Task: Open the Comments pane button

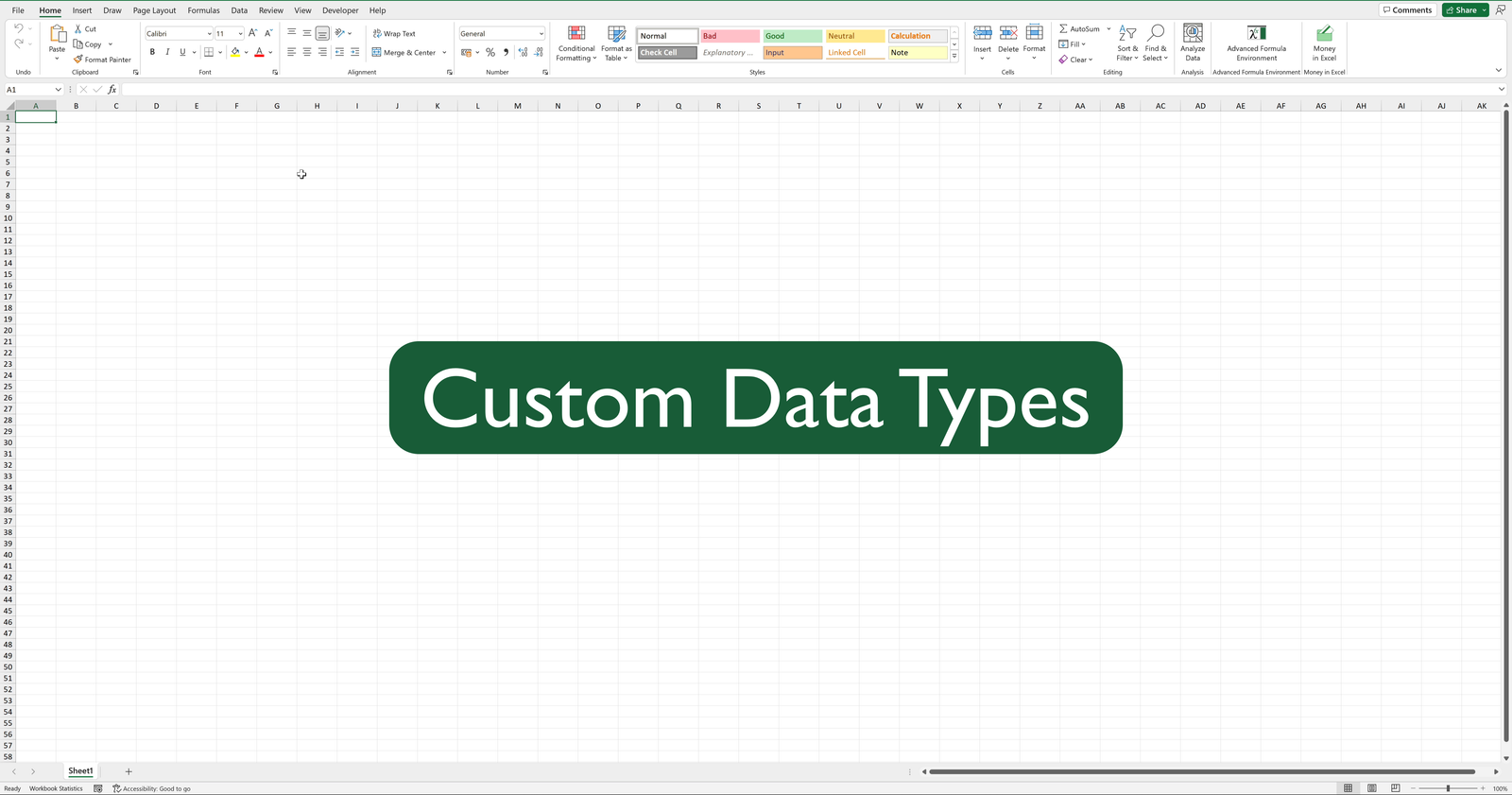Action: click(1407, 10)
